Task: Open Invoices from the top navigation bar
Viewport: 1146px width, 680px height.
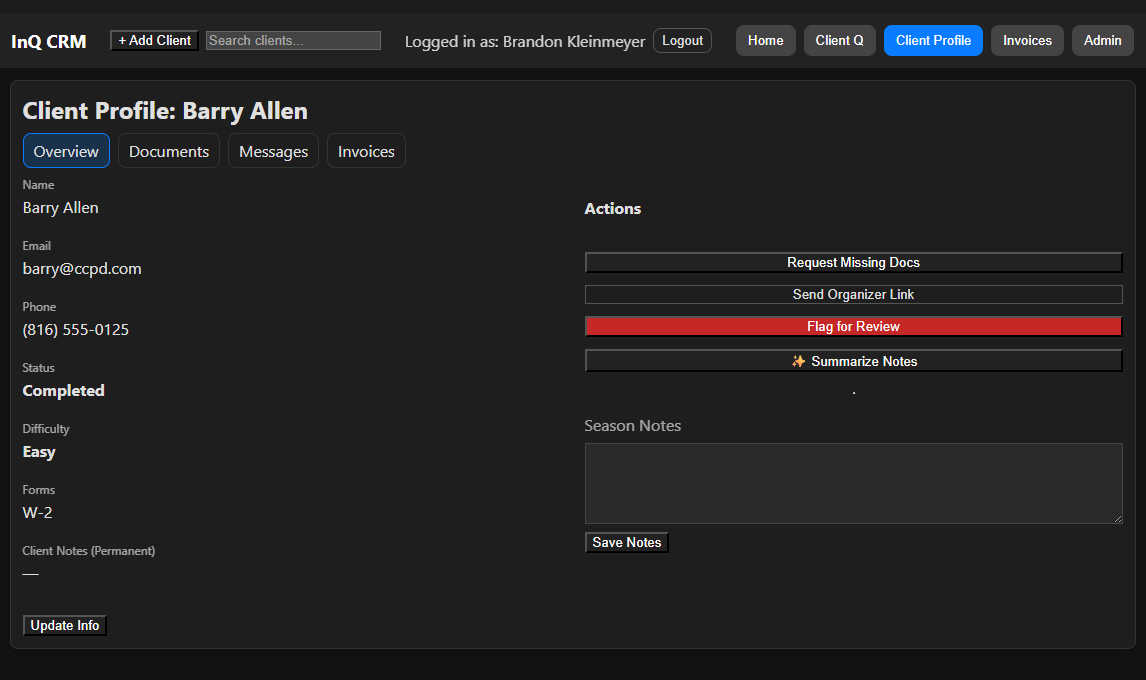Action: (1027, 41)
